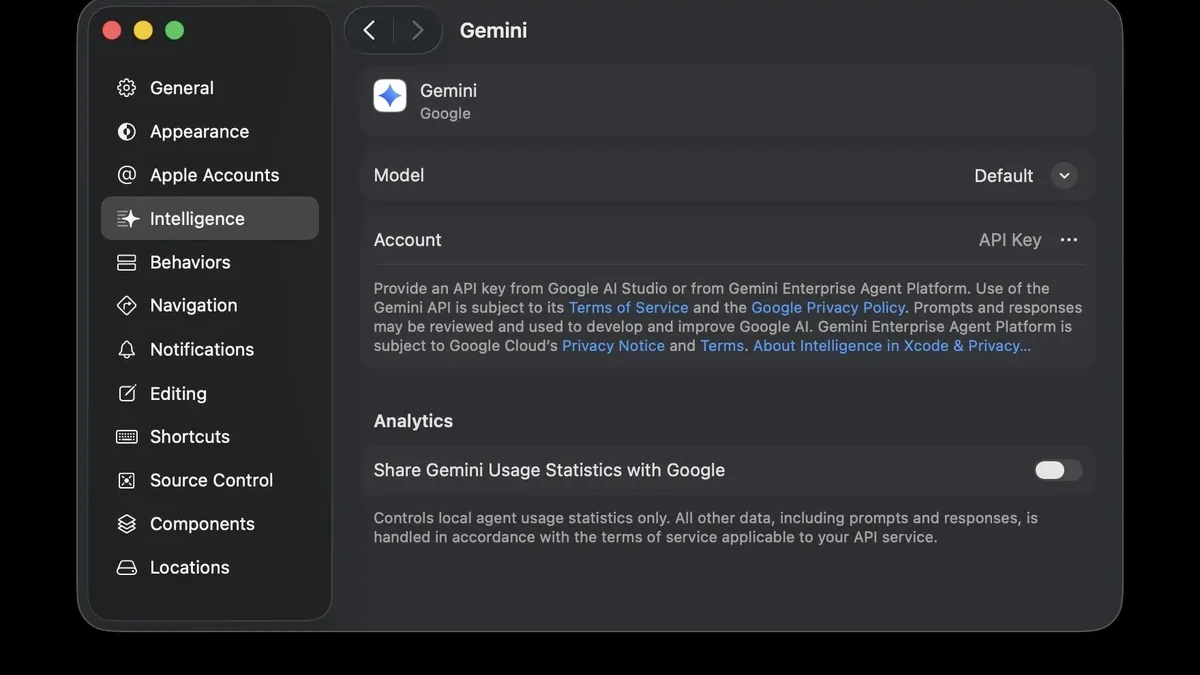This screenshot has height=675, width=1200.
Task: Click the "Gemini" title beside navigation arrows
Action: [x=493, y=30]
